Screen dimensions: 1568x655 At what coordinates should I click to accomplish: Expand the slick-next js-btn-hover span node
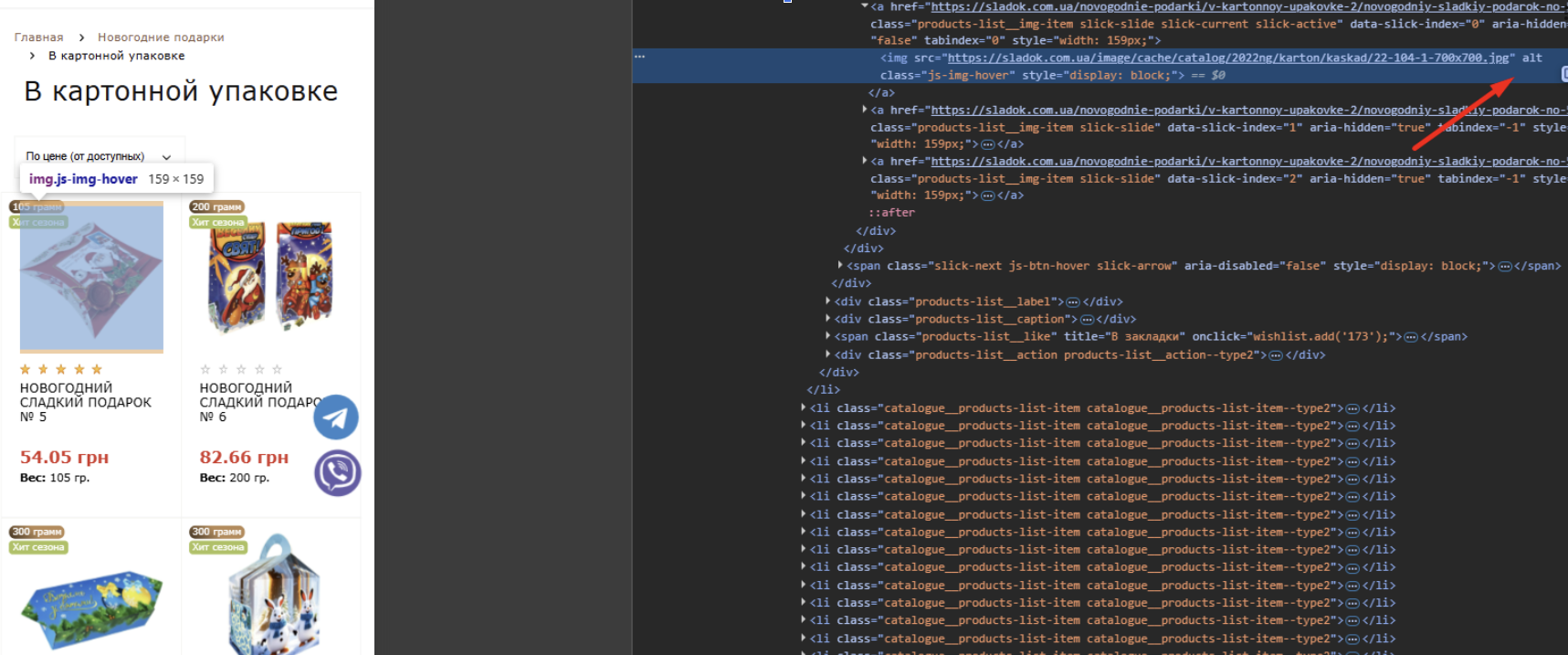point(840,265)
